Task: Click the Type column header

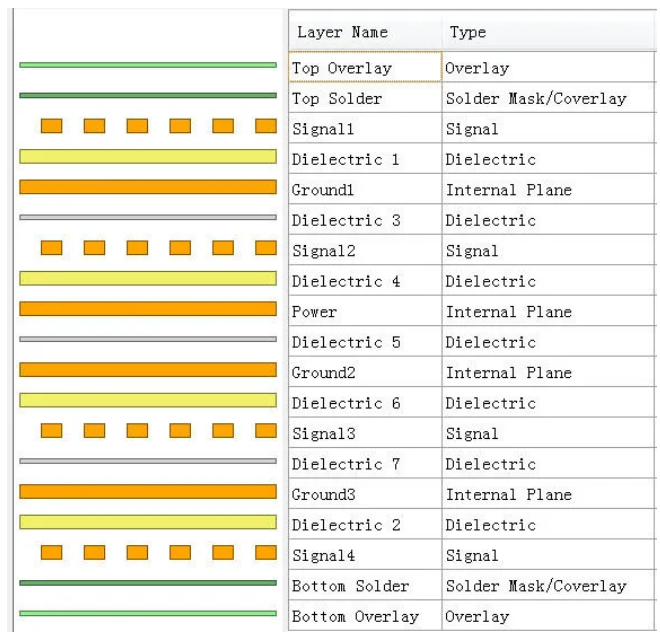Action: coord(468,33)
